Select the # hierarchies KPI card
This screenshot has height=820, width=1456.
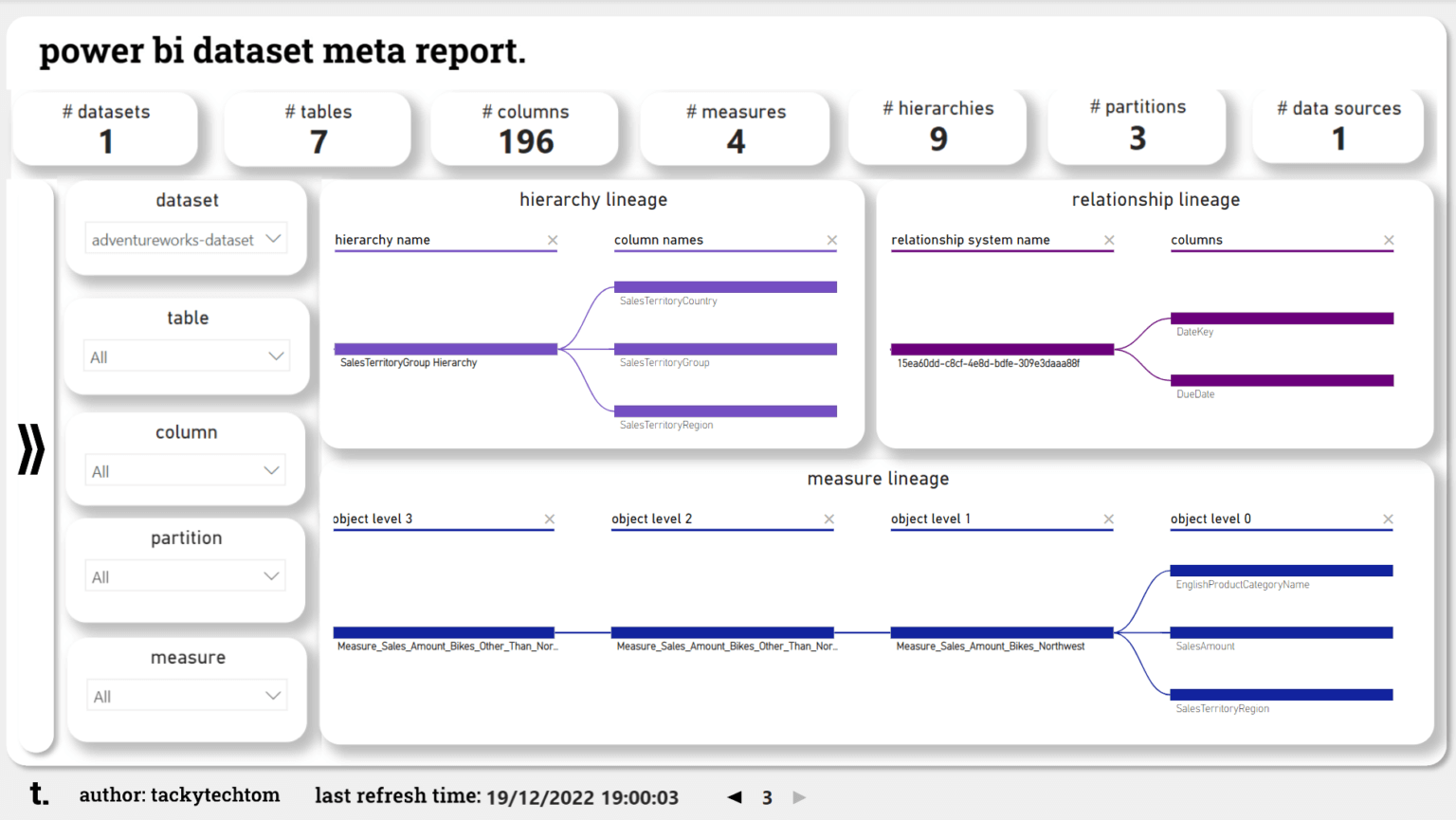[937, 126]
